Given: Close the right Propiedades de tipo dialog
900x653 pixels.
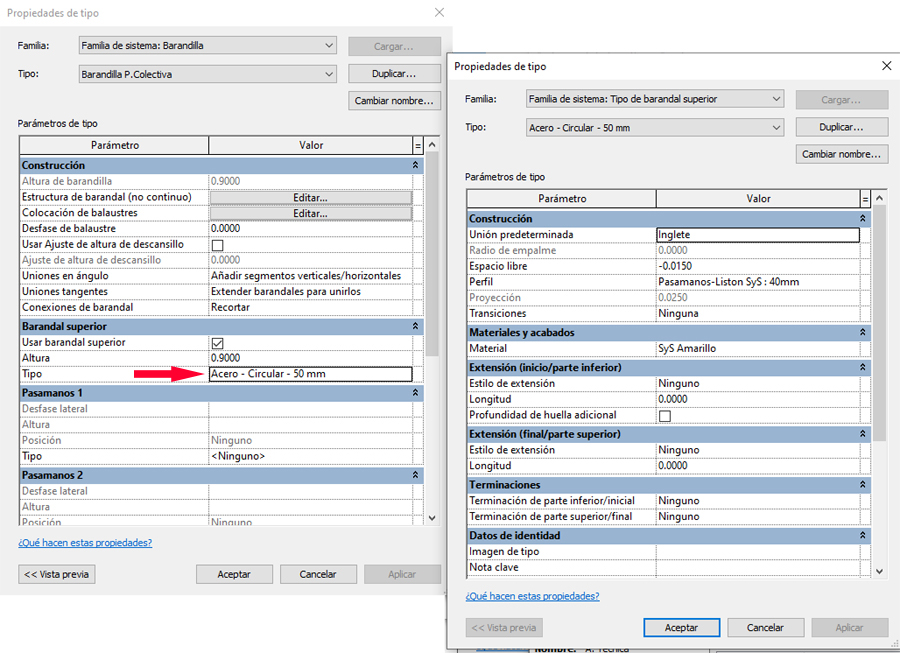Looking at the screenshot, I should (885, 66).
